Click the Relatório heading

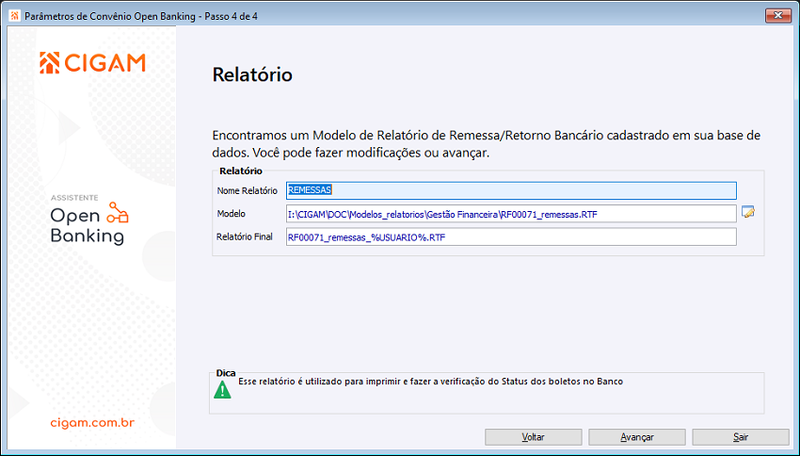pos(253,75)
